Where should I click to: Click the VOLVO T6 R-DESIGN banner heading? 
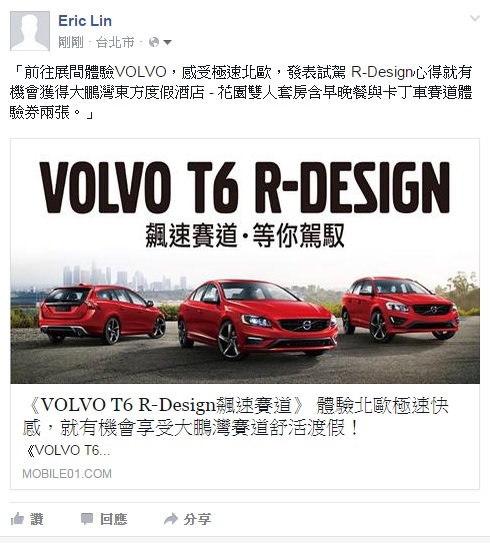245,187
